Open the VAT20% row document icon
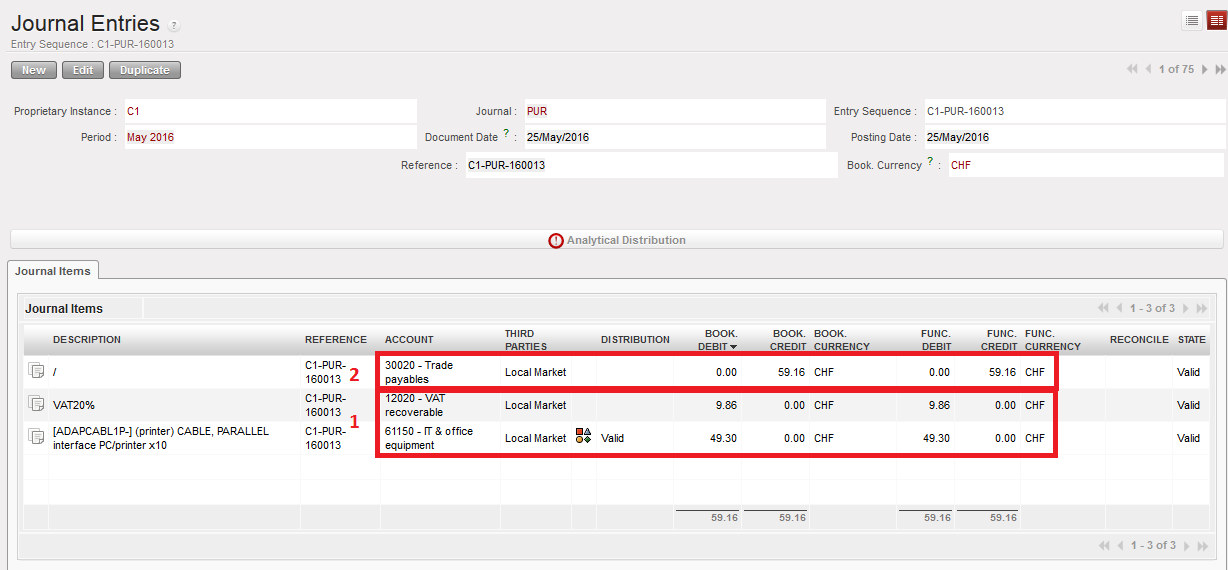This screenshot has height=570, width=1228. tap(36, 405)
